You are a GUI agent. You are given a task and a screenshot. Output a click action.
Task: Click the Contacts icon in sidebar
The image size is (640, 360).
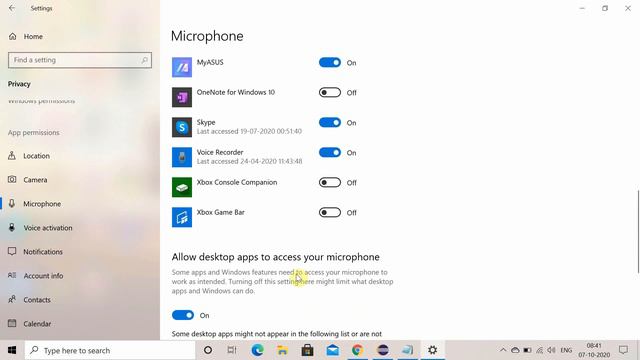coord(12,300)
